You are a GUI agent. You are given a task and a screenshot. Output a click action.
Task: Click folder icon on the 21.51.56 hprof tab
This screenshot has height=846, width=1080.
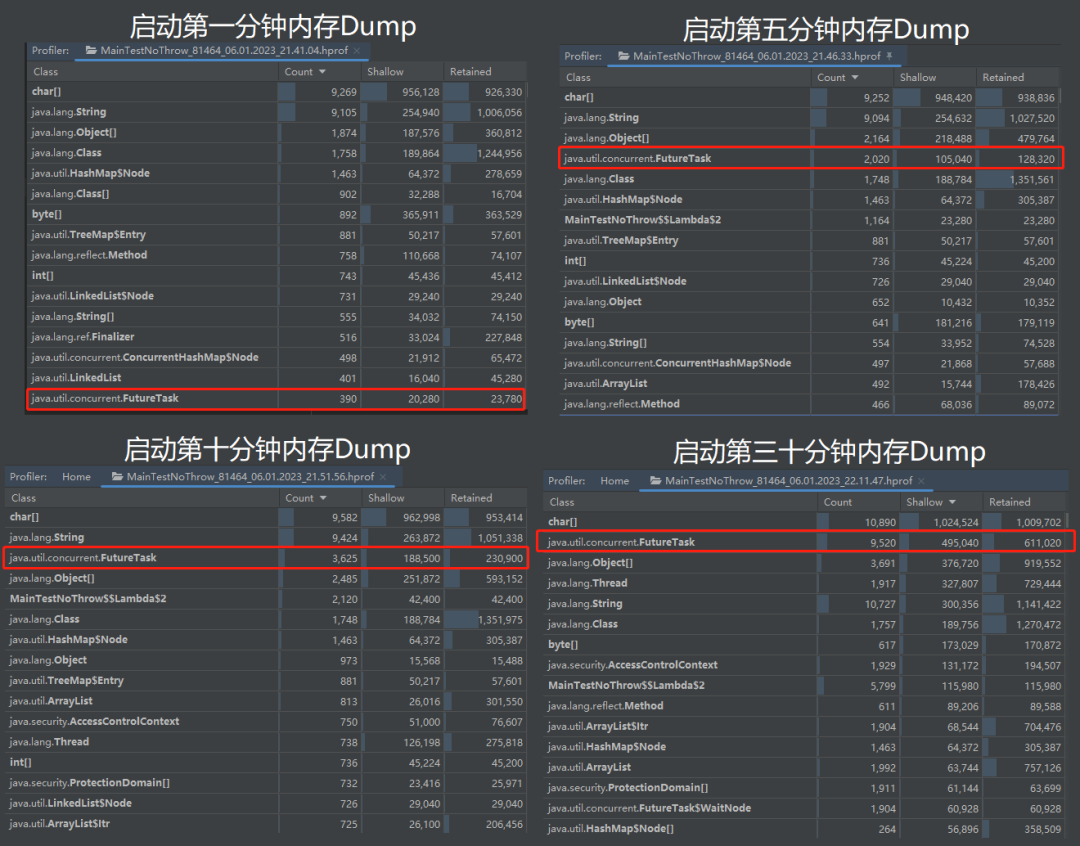tap(117, 477)
